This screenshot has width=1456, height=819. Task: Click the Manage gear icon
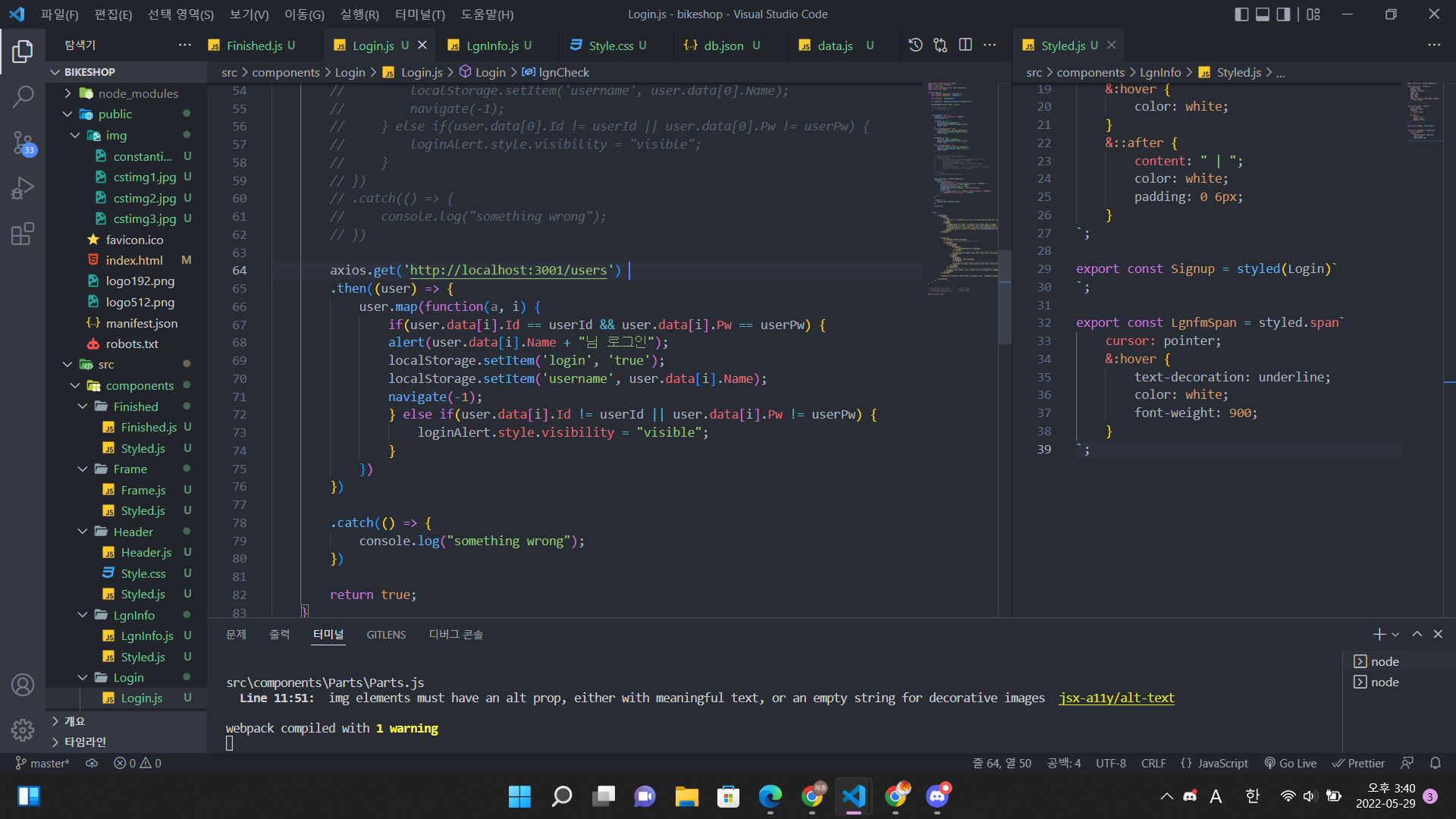tap(23, 730)
